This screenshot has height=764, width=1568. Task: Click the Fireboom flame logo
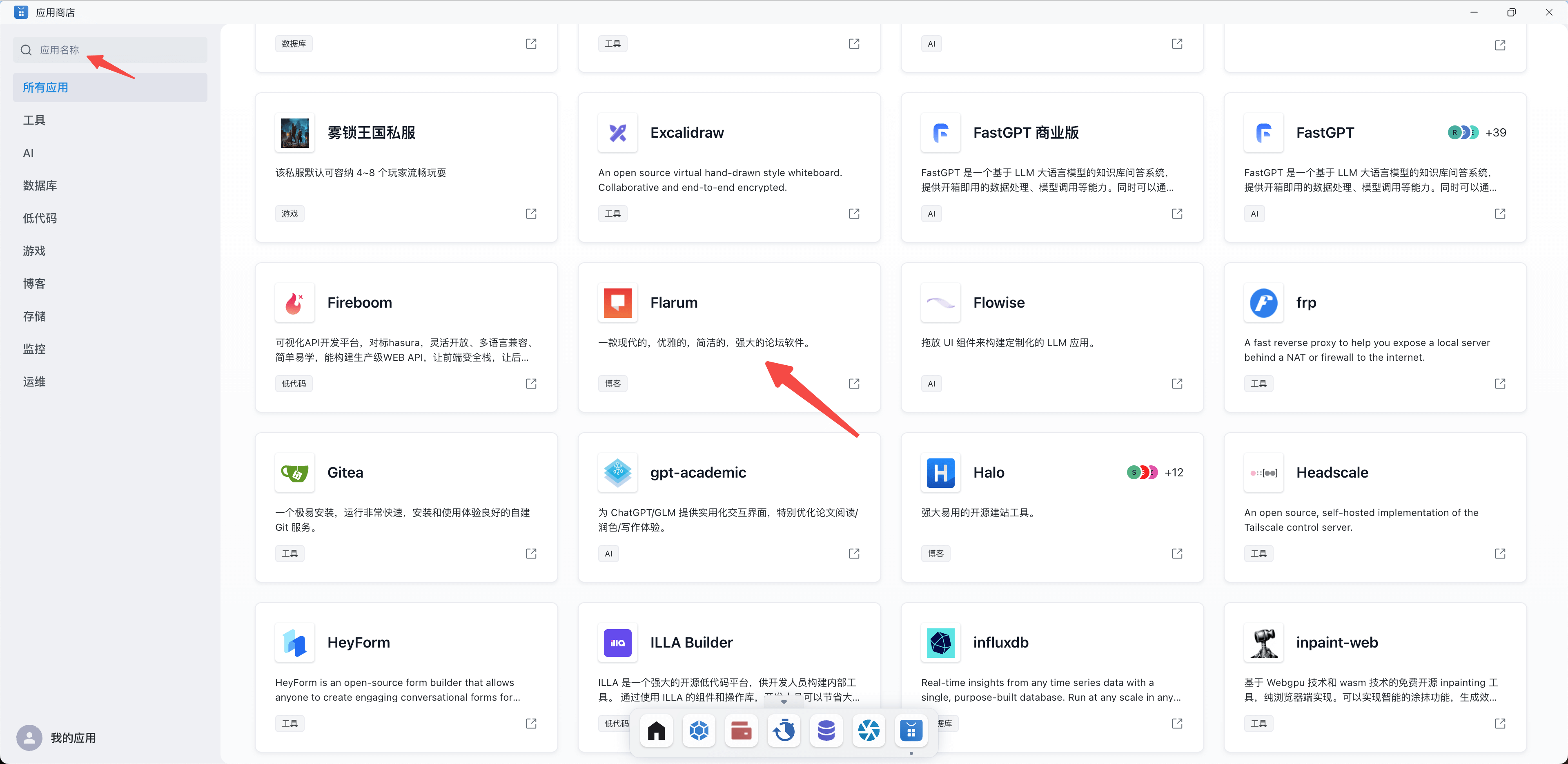[x=294, y=303]
